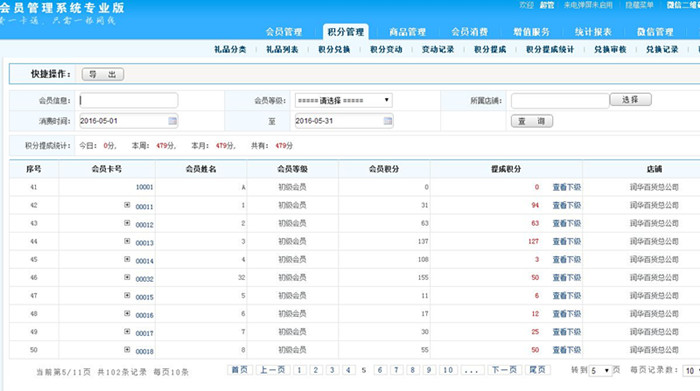The height and width of the screenshot is (391, 700).
Task: Expand row for card number 00018
Action: pyautogui.click(x=127, y=349)
